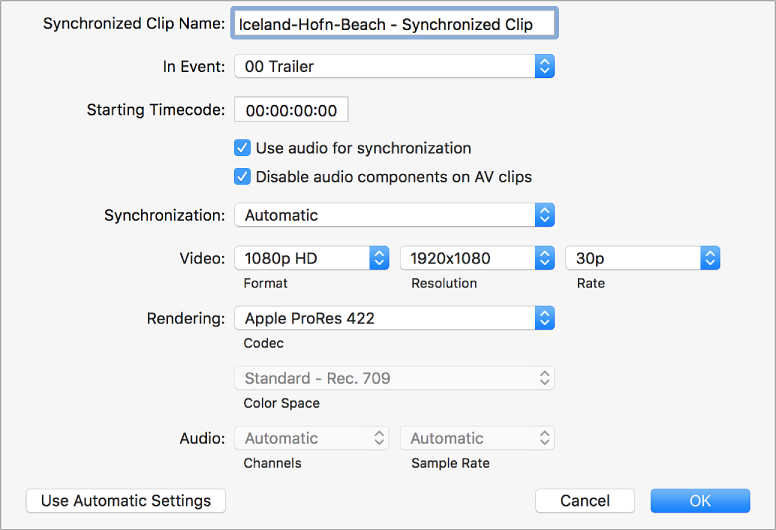
Task: Click the Video Format chevron arrows icon
Action: [x=379, y=258]
